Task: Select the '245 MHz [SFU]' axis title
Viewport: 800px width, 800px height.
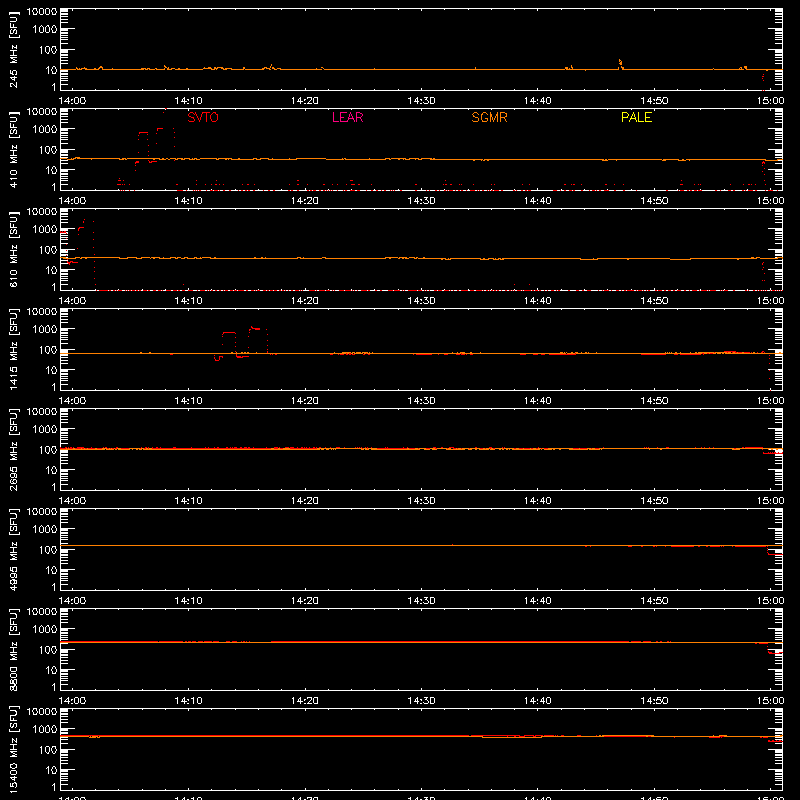Action: point(13,49)
